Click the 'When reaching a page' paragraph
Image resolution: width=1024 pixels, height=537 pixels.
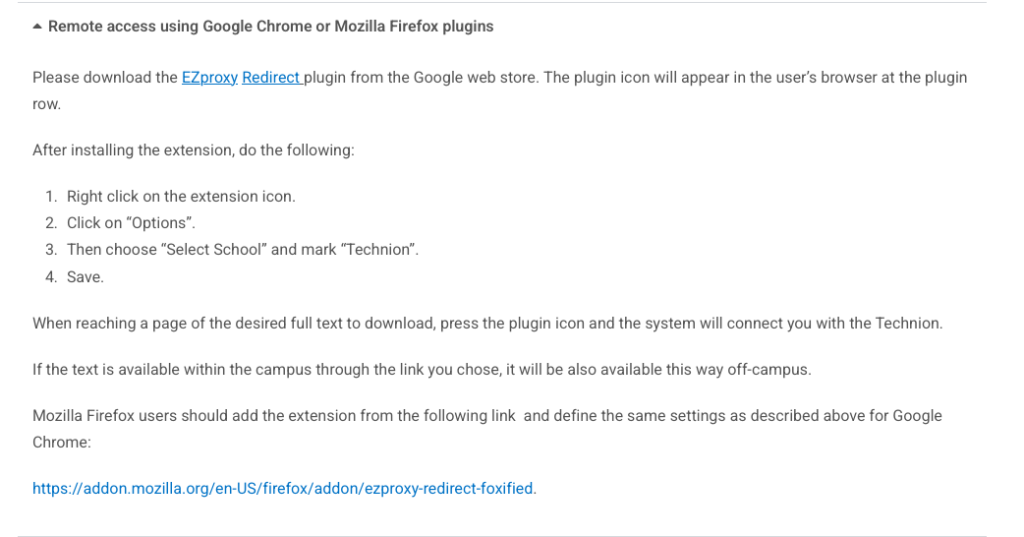487,323
